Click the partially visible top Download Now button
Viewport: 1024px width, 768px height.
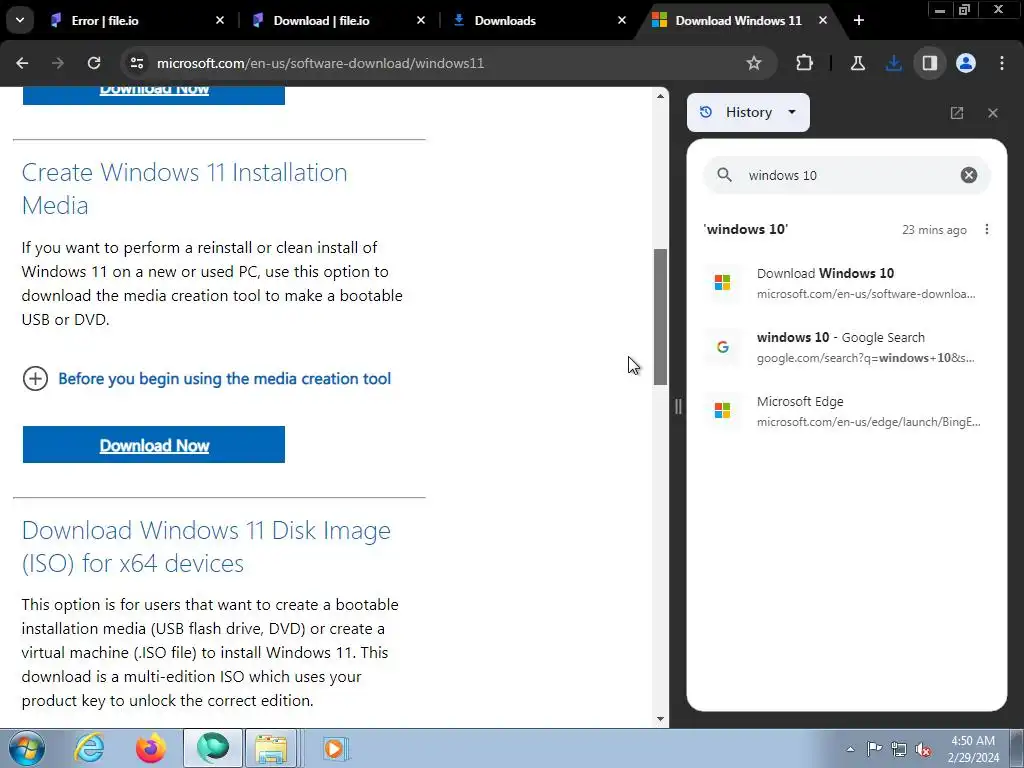tap(154, 95)
